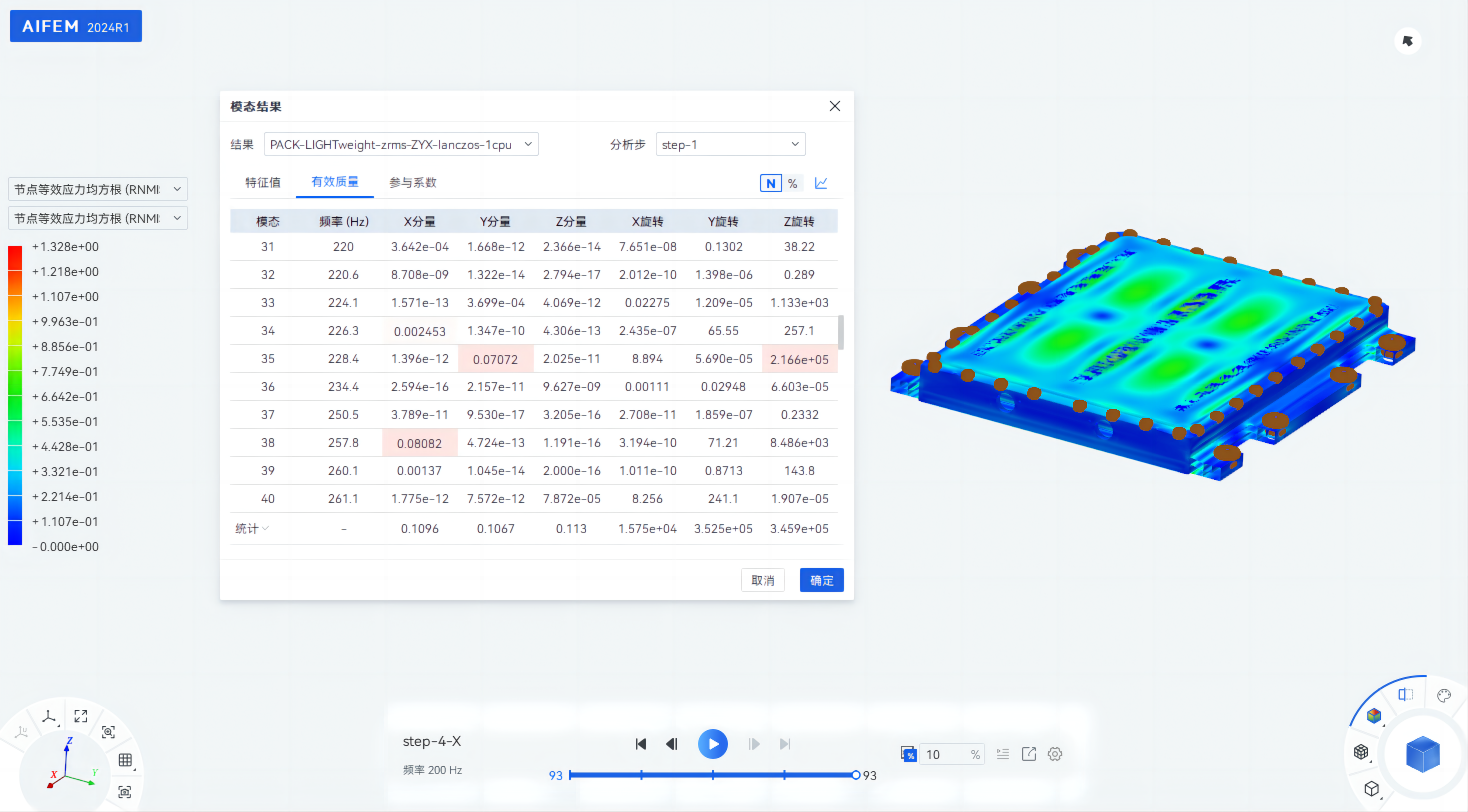Click the Y分量 column header
Screen dimensions: 1468x812
point(496,221)
